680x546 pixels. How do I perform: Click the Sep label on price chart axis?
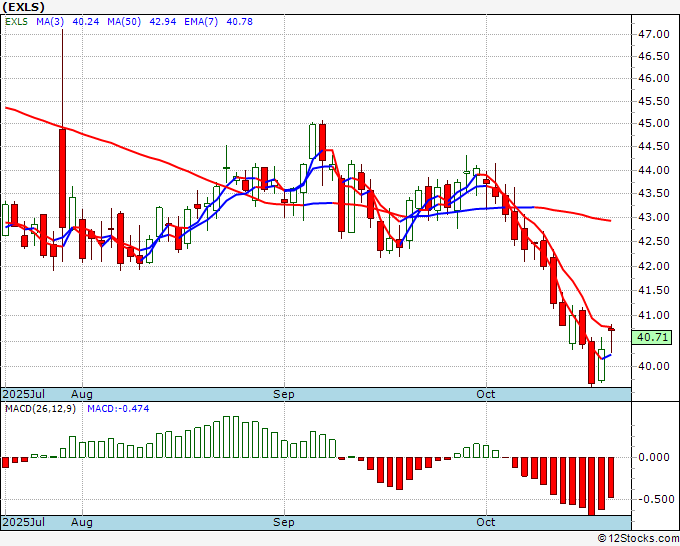(284, 394)
